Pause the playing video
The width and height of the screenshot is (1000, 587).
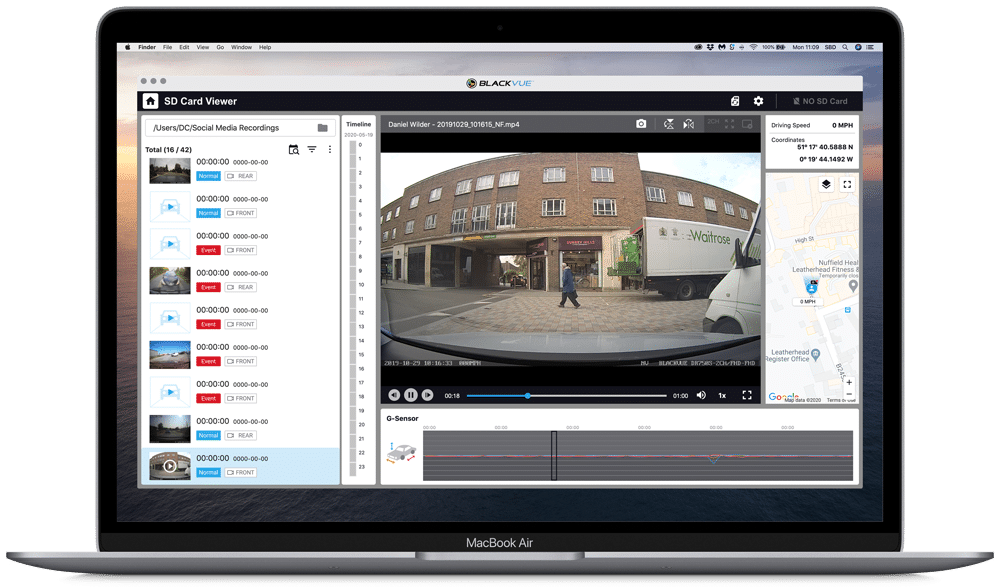coord(412,394)
